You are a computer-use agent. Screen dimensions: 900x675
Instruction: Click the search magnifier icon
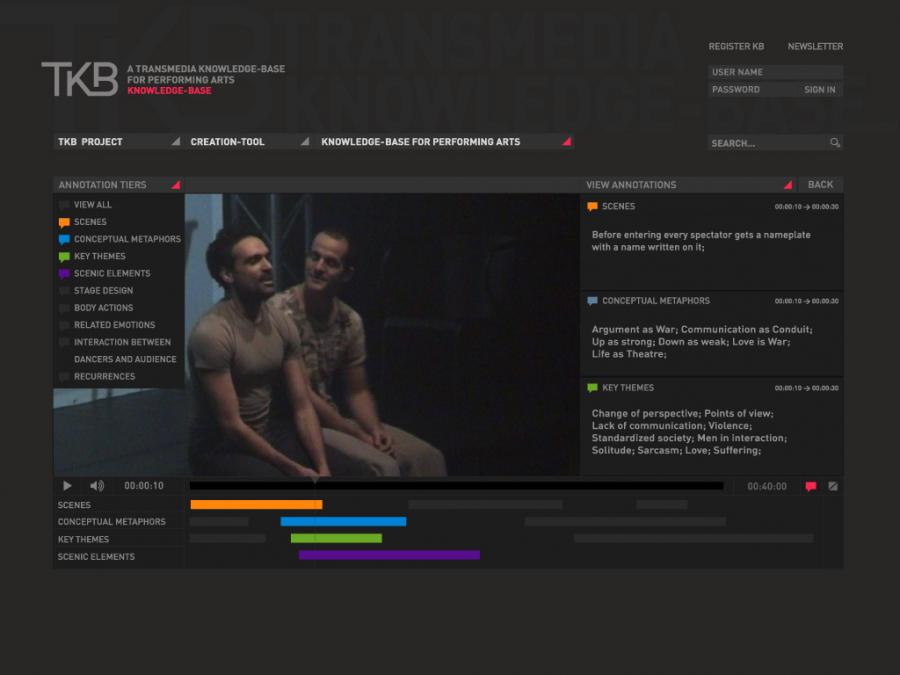(x=835, y=143)
